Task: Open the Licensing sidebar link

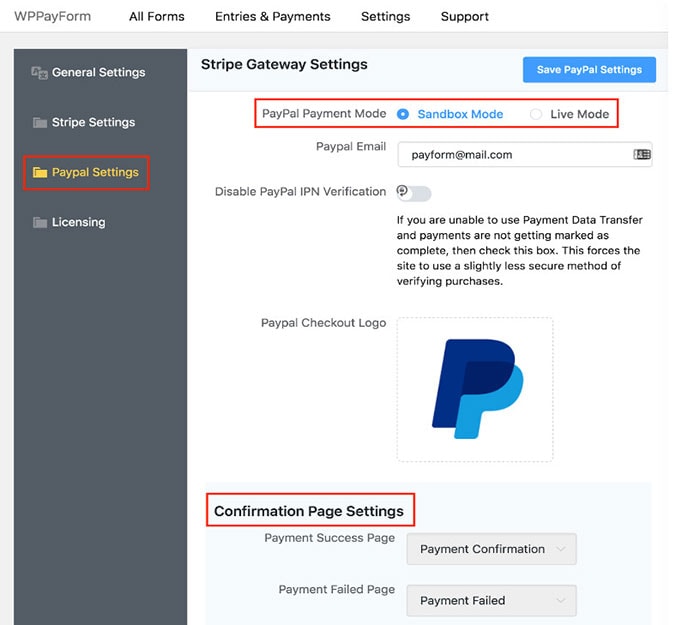Action: tap(78, 223)
